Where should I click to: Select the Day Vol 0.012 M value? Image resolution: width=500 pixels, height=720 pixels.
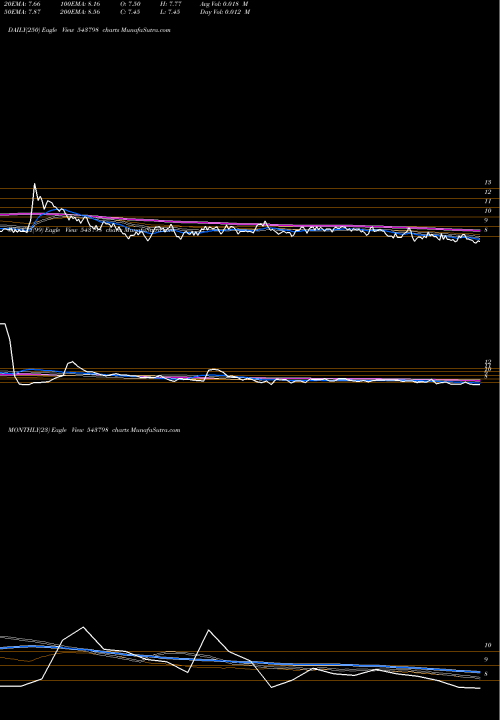point(225,12)
